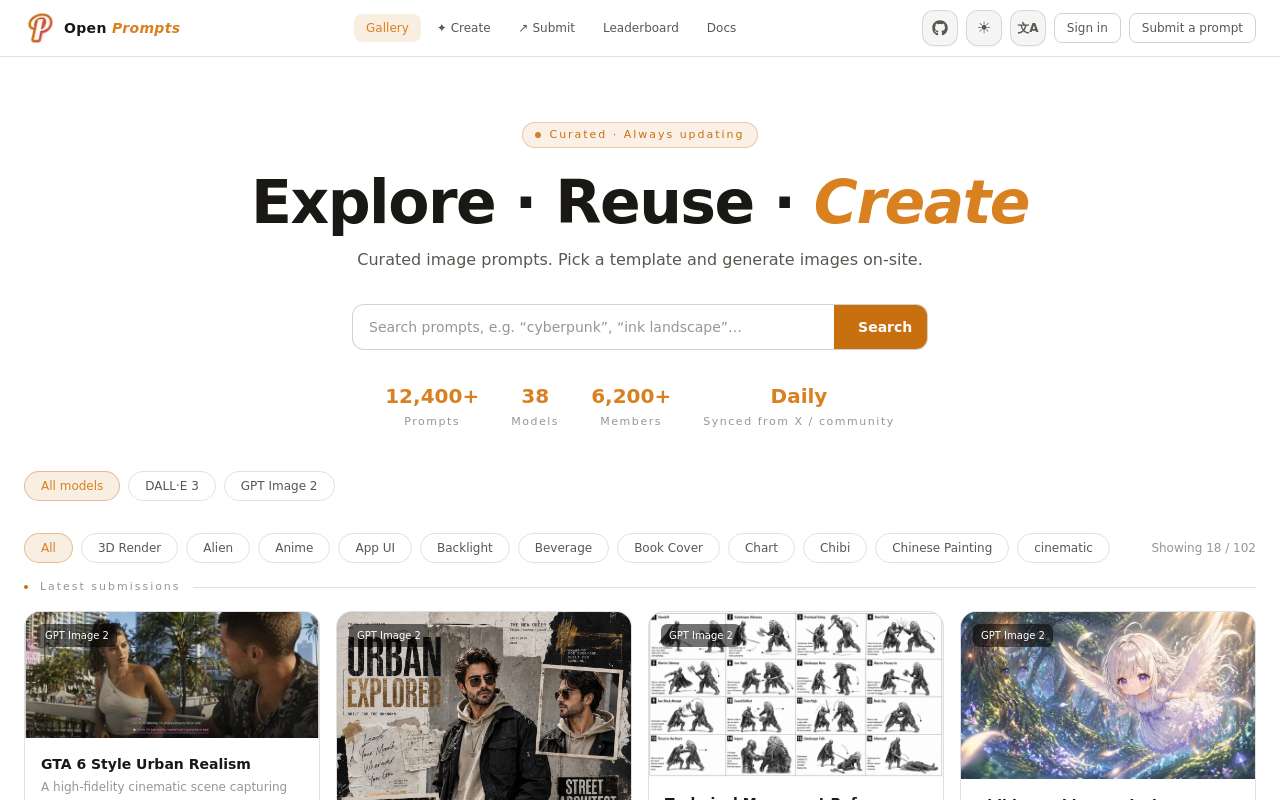Screen dimensions: 1280x800
Task: Filter by Chibi category
Action: tap(835, 548)
